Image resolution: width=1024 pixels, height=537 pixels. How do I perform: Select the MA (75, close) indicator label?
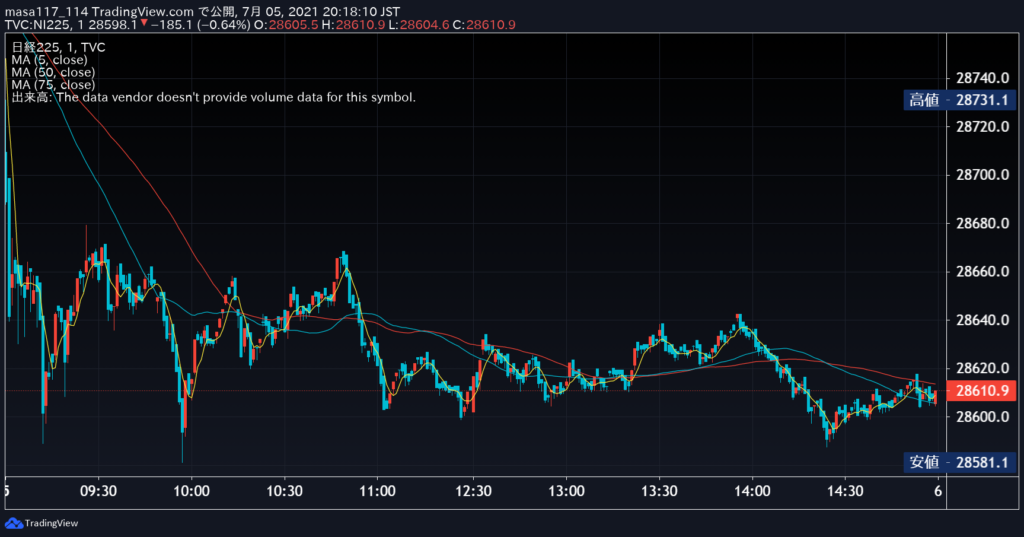click(x=53, y=85)
